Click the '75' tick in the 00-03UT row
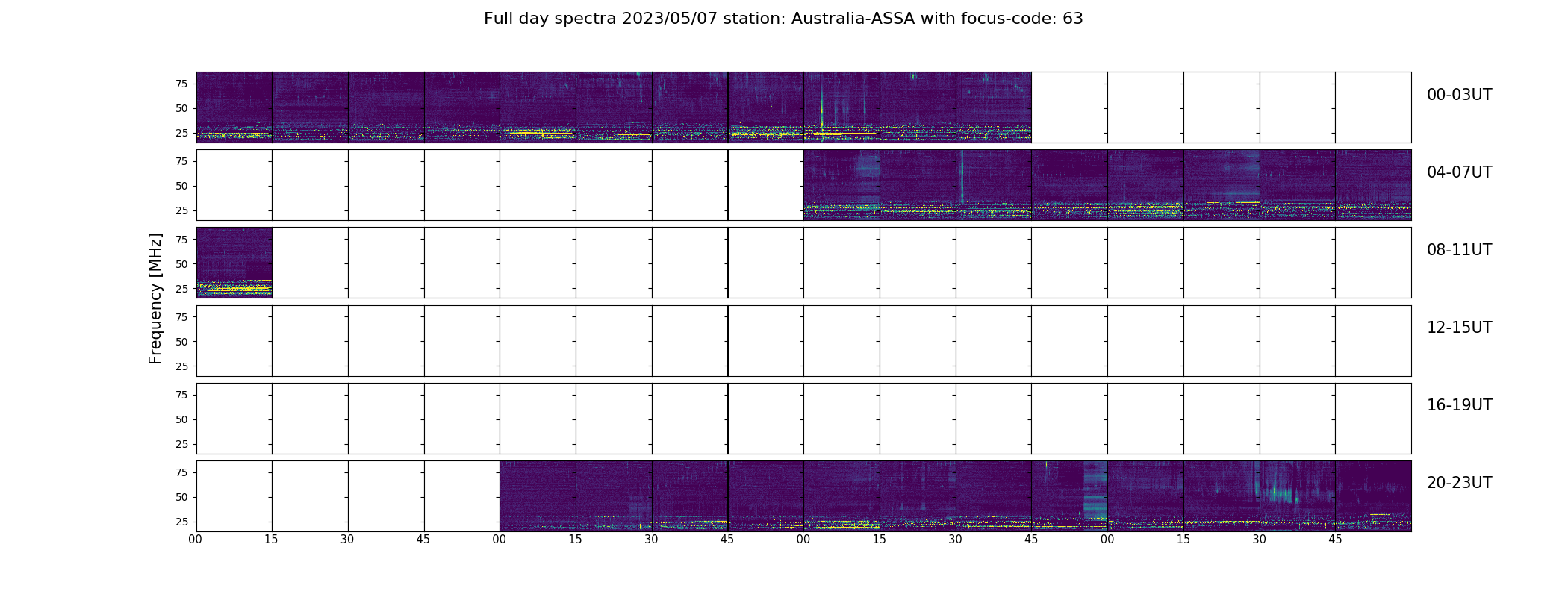Image resolution: width=1568 pixels, height=597 pixels. point(181,84)
